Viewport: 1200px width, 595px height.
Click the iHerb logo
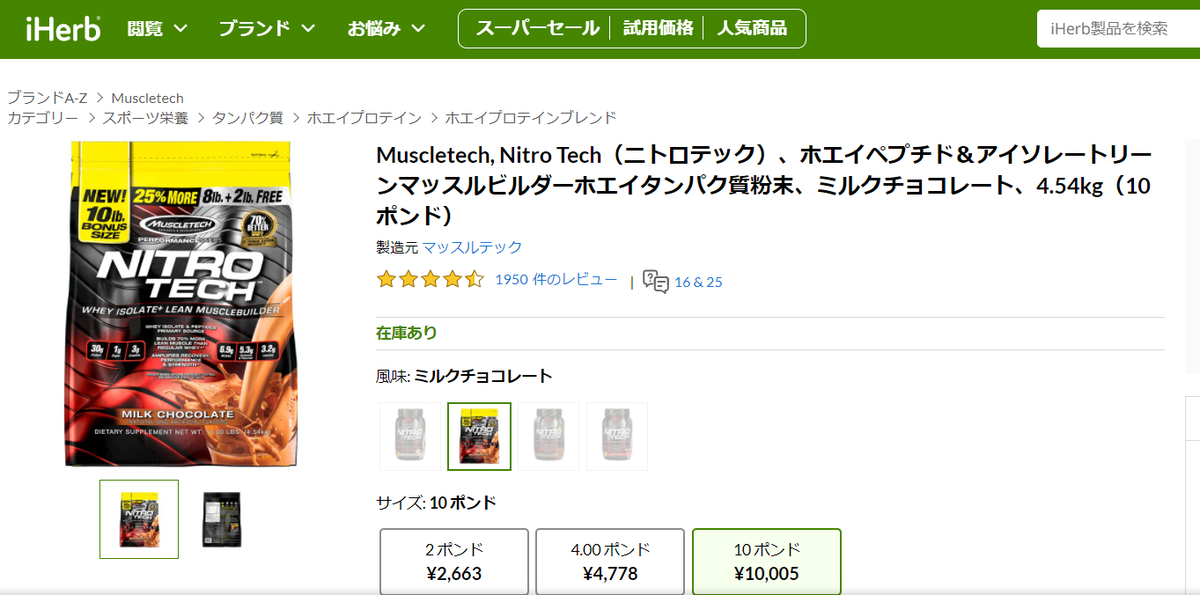click(x=63, y=28)
